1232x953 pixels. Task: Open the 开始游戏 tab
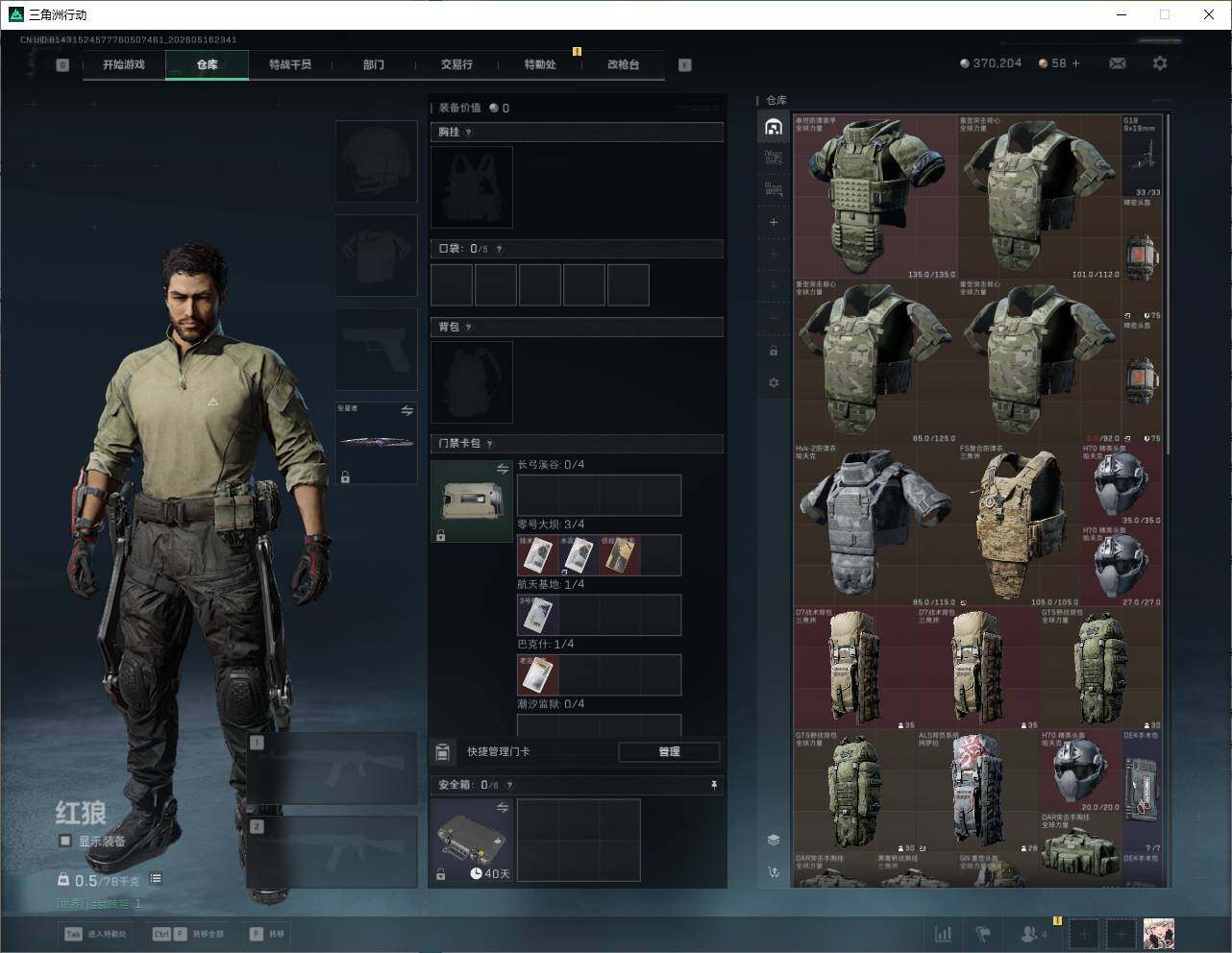pos(124,64)
